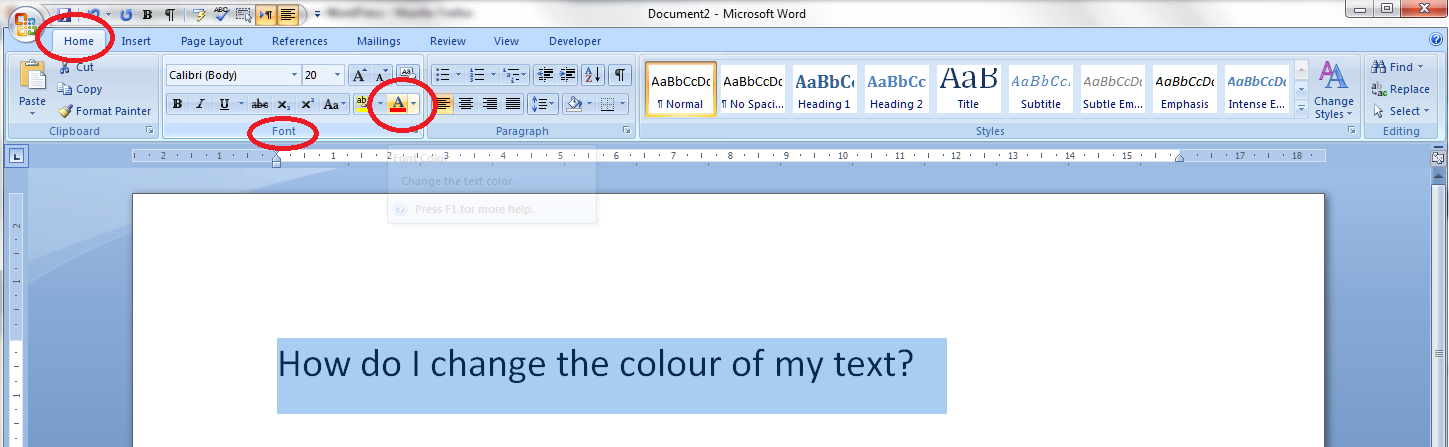The image size is (1449, 447).
Task: Click the Subscript icon
Action: click(x=284, y=104)
